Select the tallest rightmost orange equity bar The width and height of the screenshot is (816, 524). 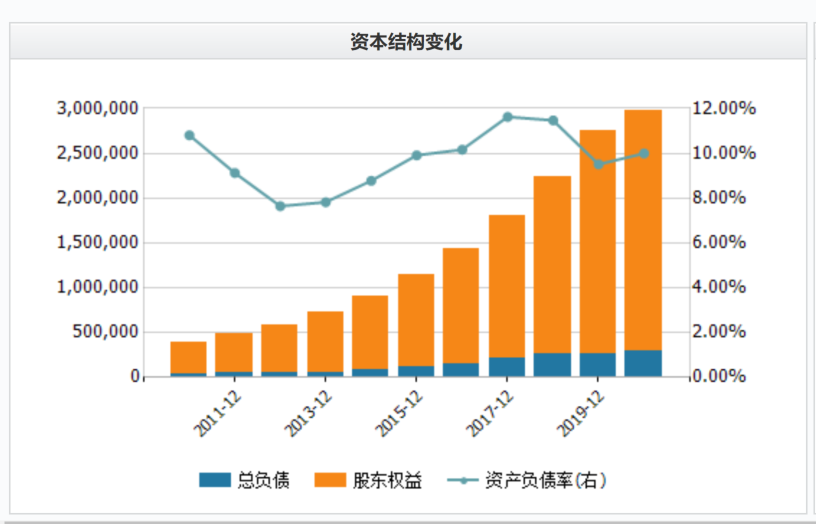click(x=643, y=230)
